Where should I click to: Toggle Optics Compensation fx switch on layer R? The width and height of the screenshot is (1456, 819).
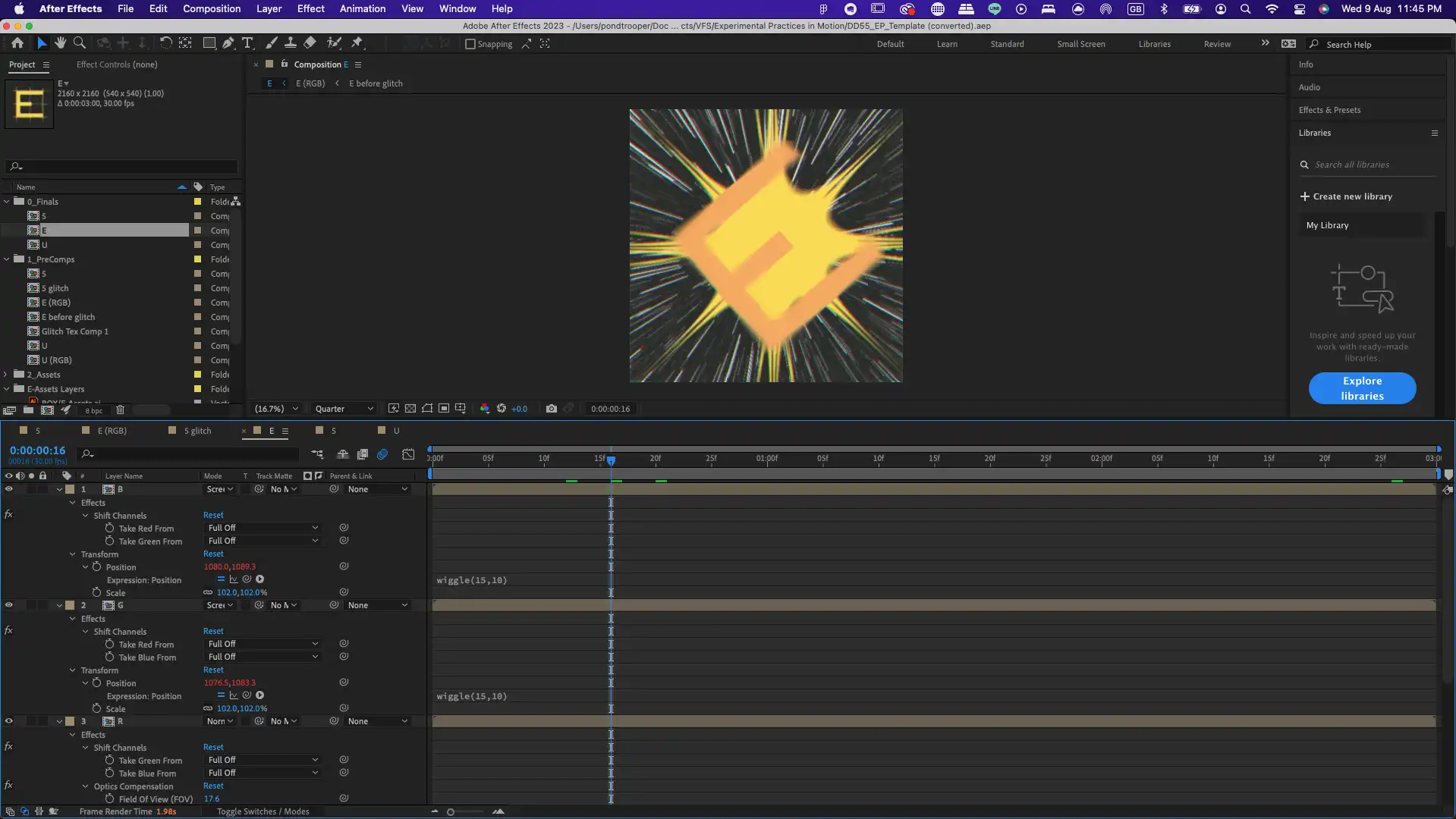pos(9,786)
